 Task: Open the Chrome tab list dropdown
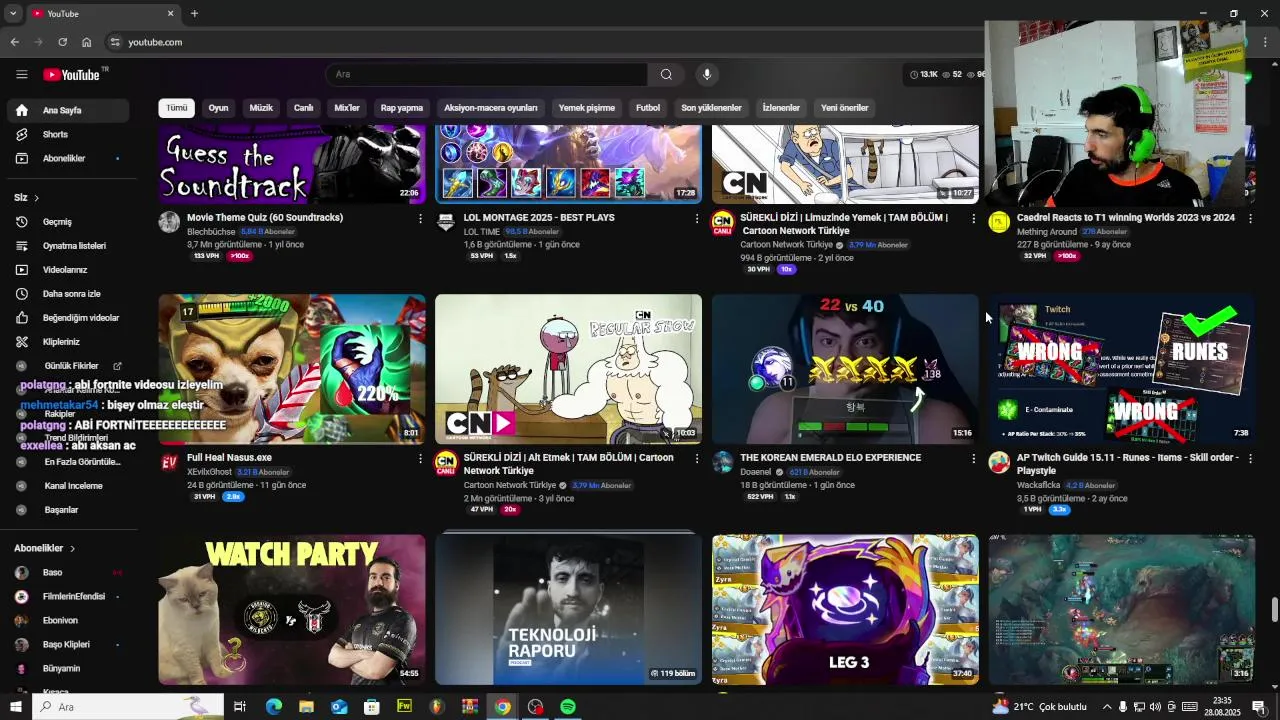pyautogui.click(x=13, y=13)
